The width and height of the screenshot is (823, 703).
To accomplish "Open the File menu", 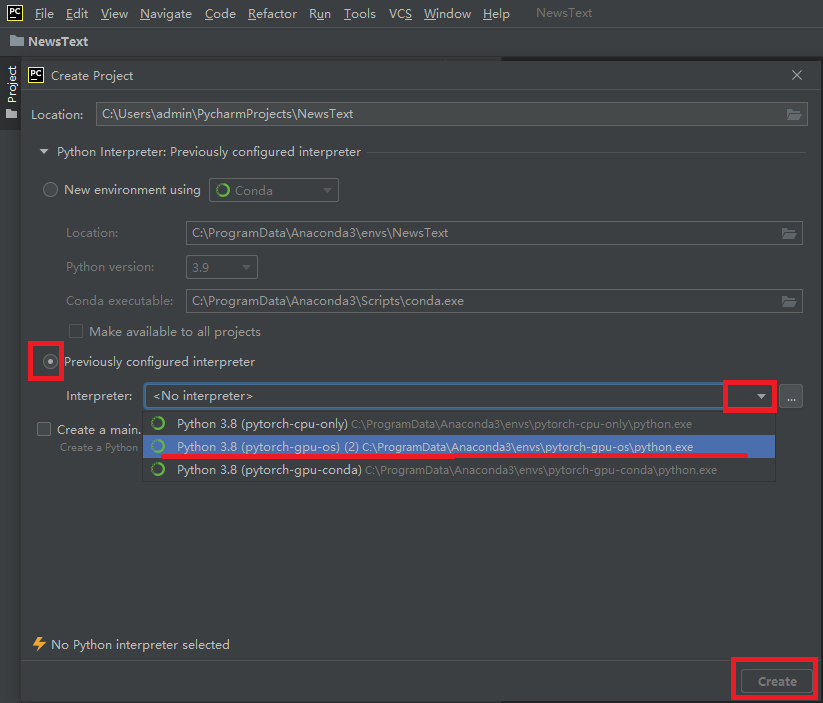I will pyautogui.click(x=44, y=14).
